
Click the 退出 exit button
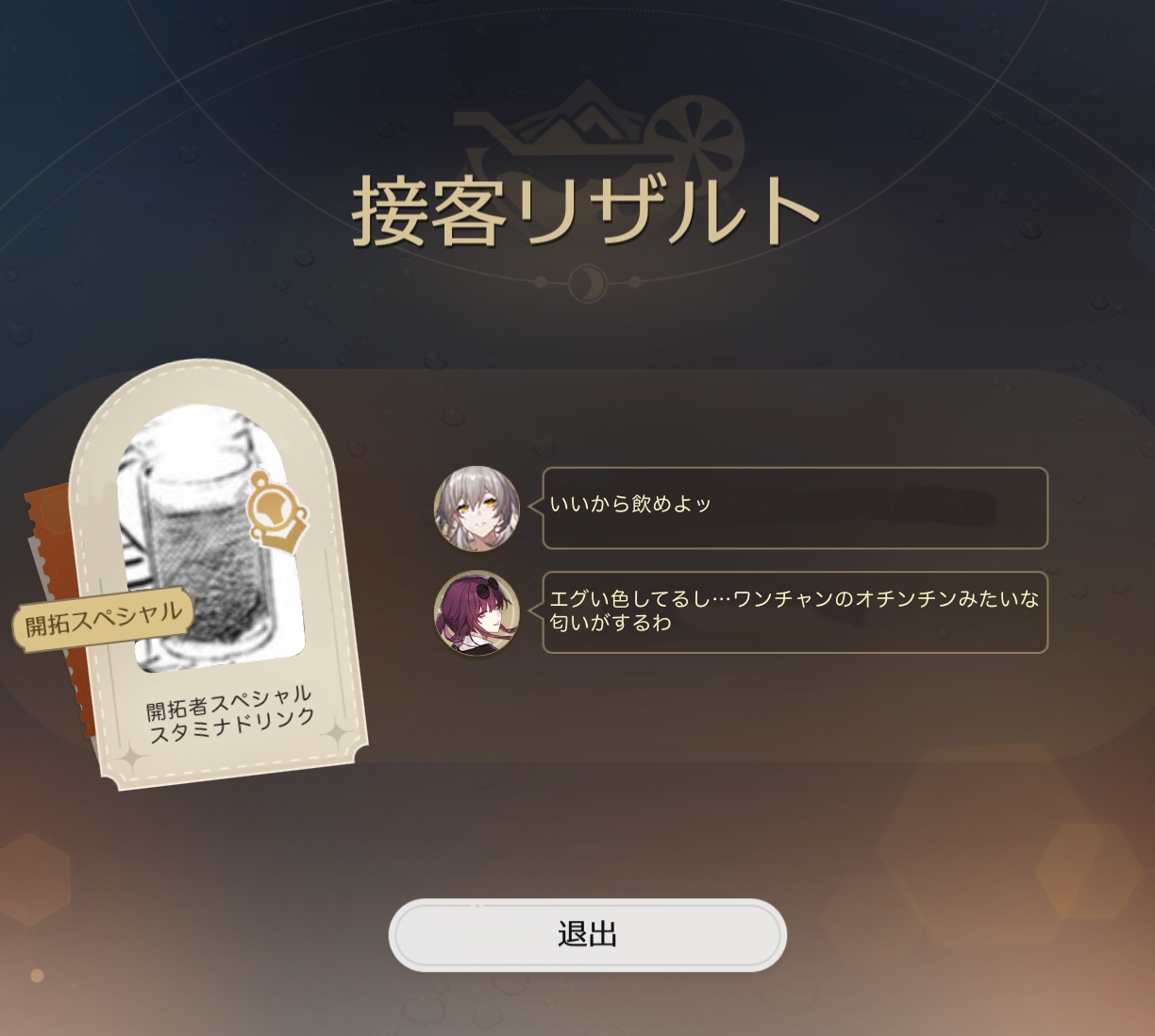point(587,935)
